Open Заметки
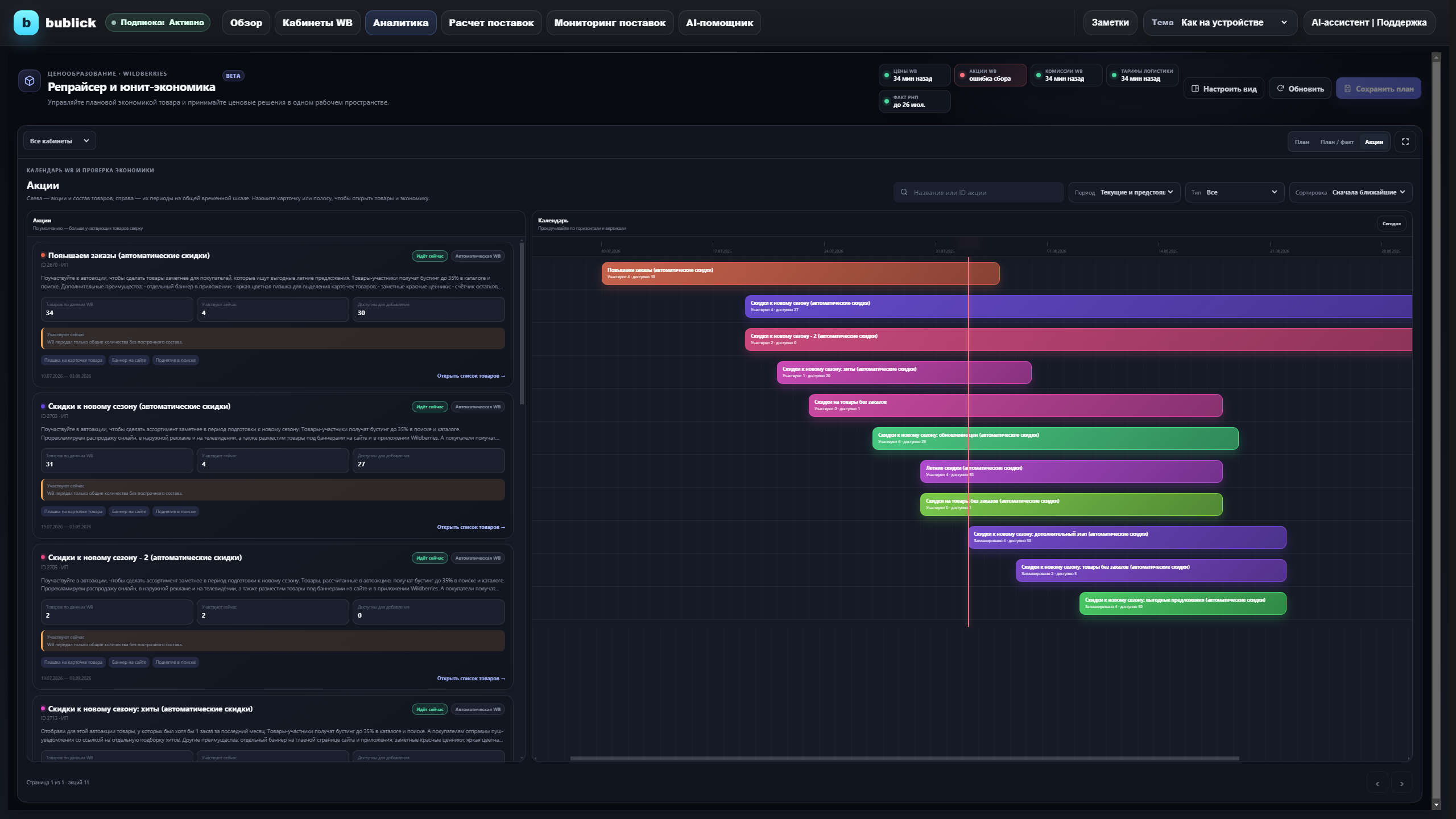Image resolution: width=1456 pixels, height=819 pixels. 1110,23
